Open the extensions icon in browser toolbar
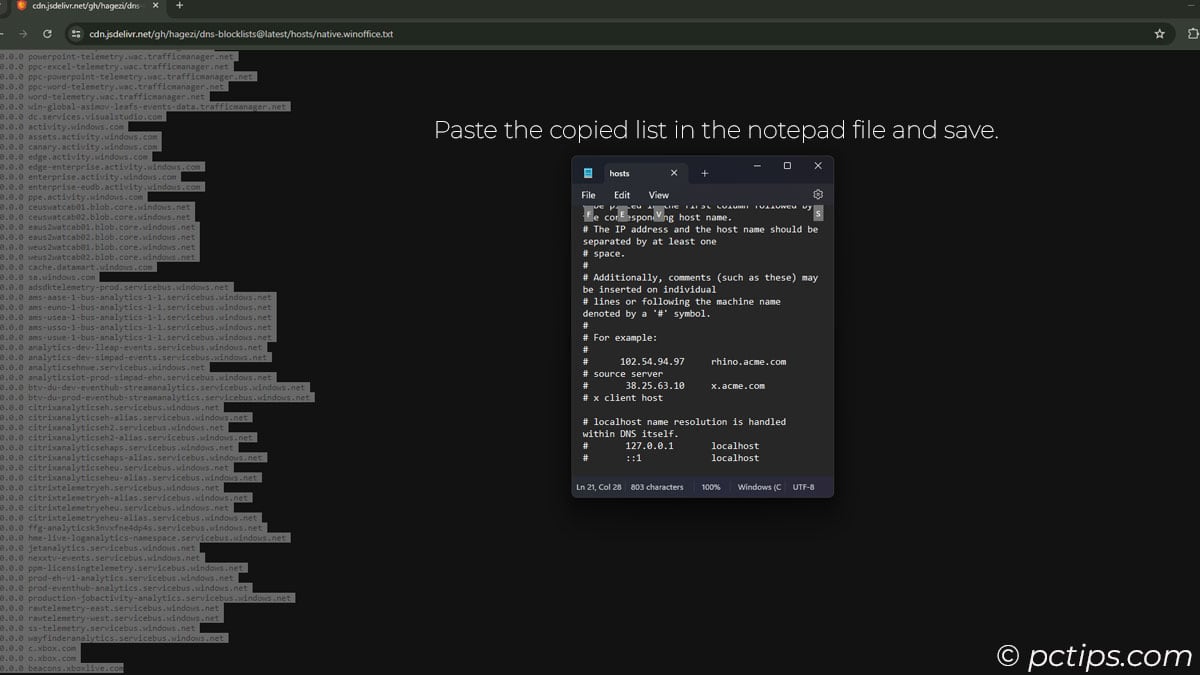The width and height of the screenshot is (1200, 675). click(x=1192, y=33)
